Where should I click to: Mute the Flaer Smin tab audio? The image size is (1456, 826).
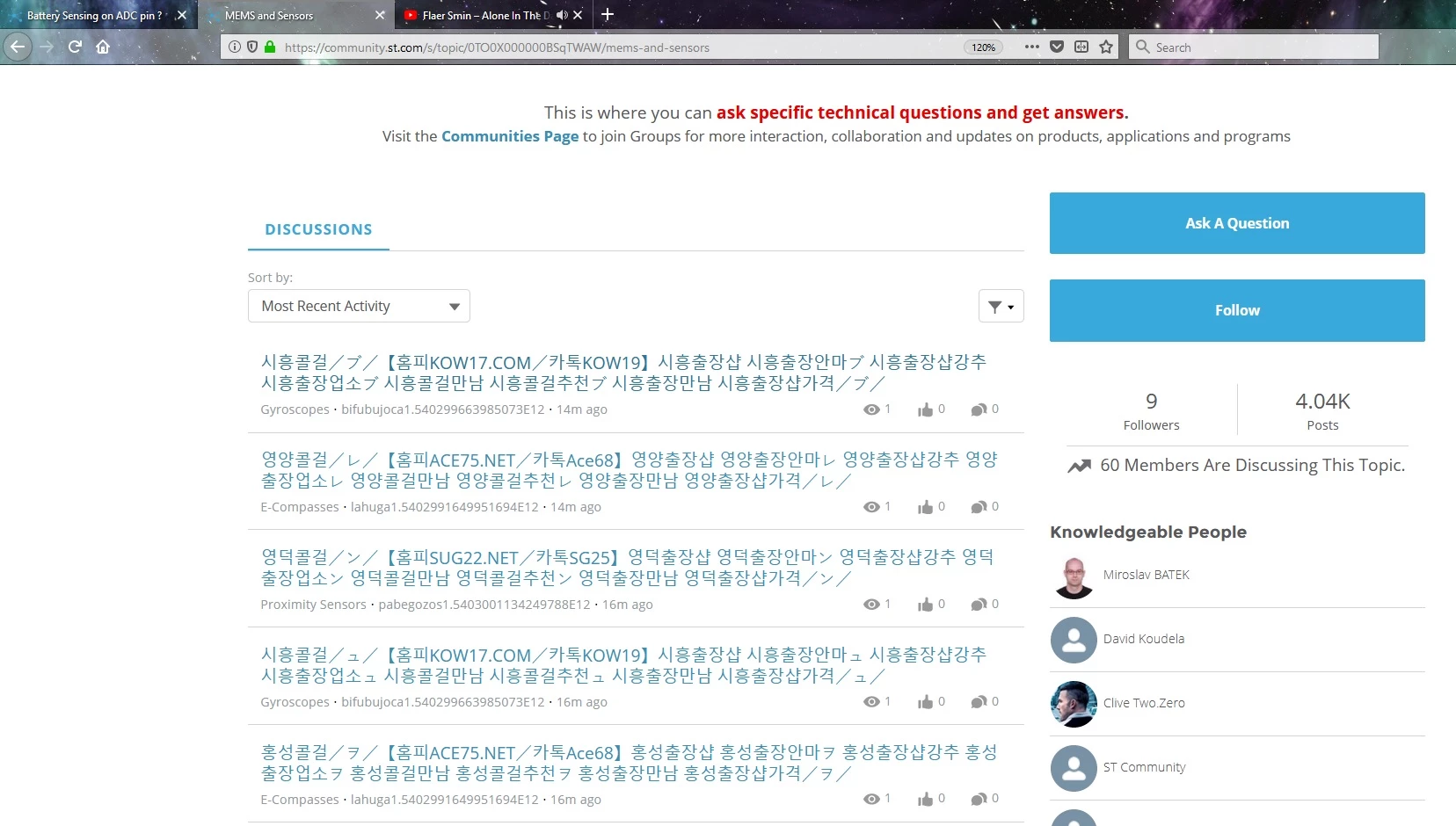(562, 15)
